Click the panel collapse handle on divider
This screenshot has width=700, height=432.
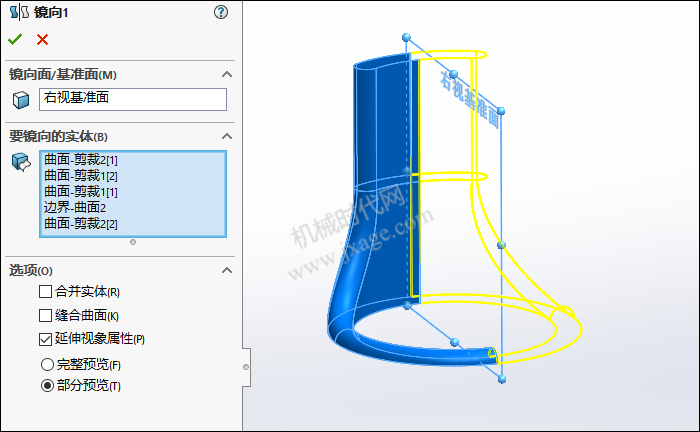[246, 367]
